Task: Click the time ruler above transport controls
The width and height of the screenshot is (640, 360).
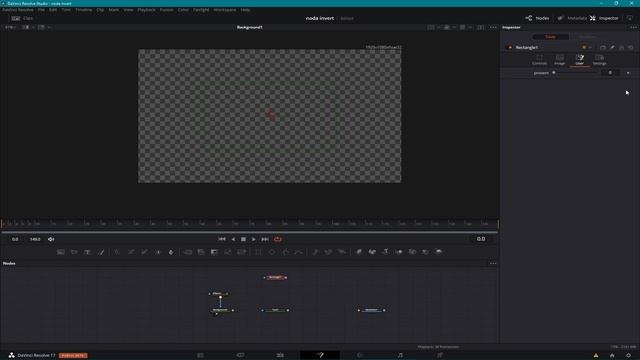Action: pyautogui.click(x=249, y=224)
